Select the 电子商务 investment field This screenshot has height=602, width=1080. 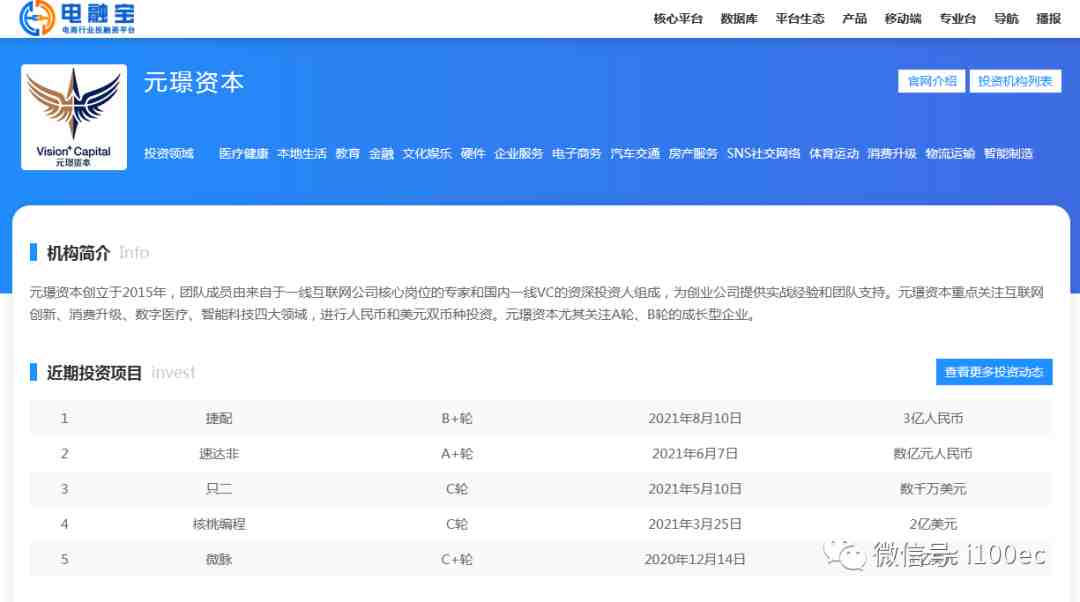click(x=577, y=154)
